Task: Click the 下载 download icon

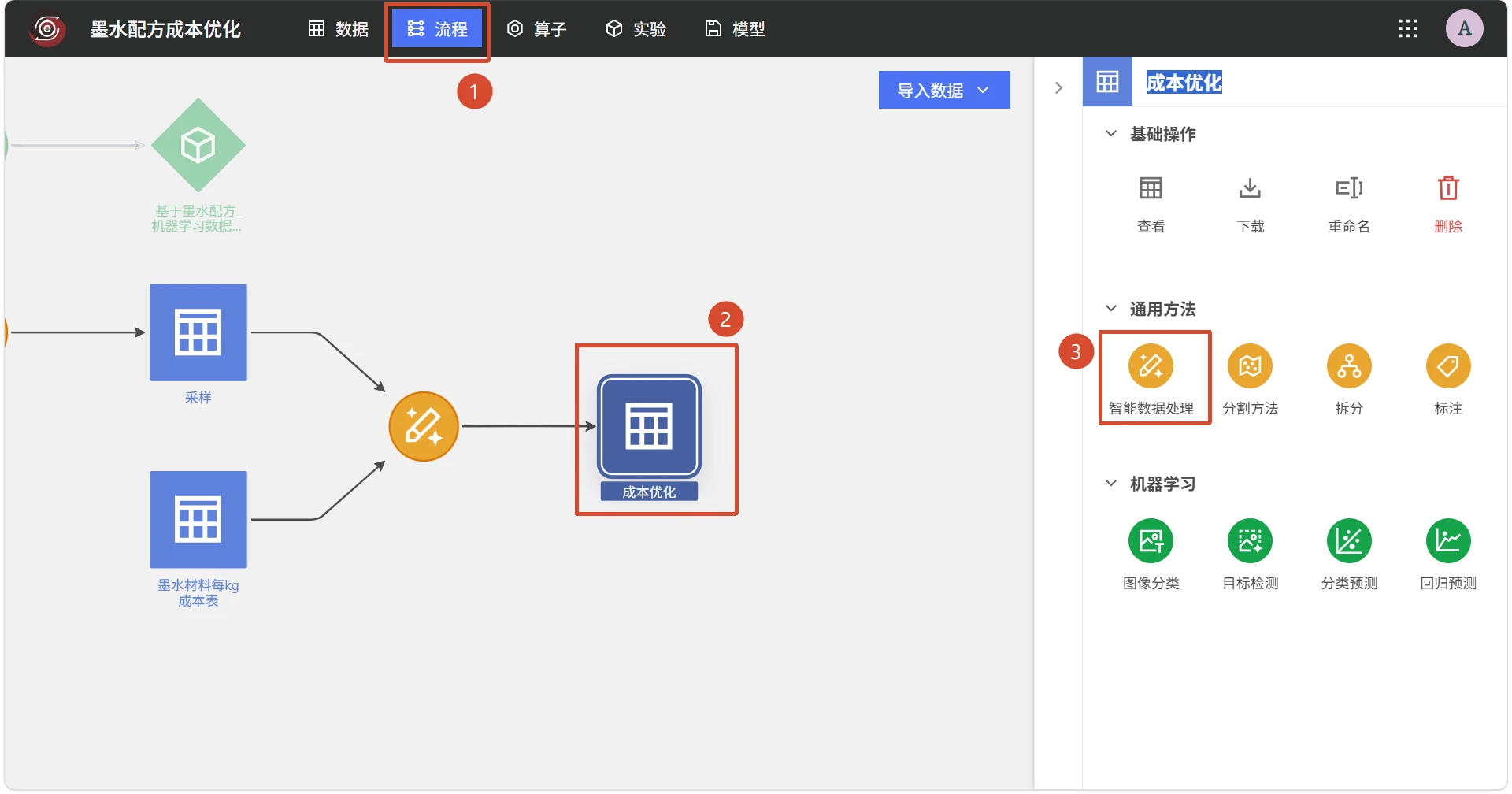Action: (1250, 188)
